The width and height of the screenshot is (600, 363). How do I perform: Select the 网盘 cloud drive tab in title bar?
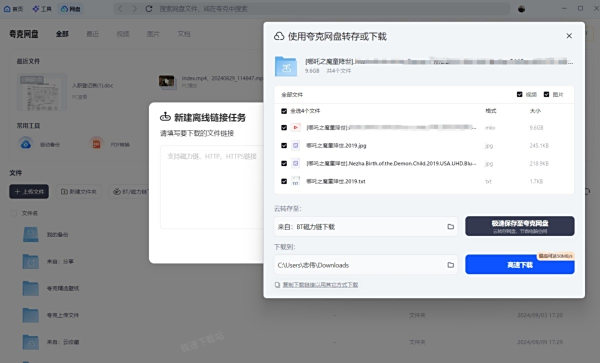[71, 9]
